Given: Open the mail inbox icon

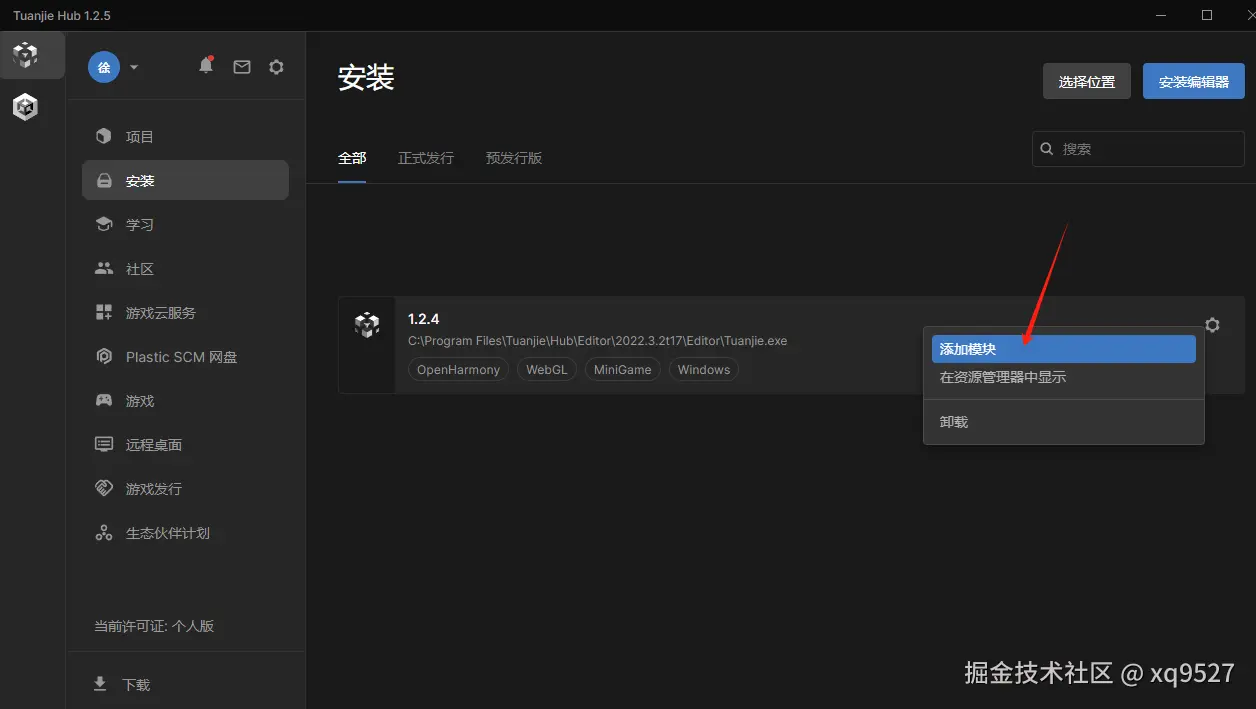Looking at the screenshot, I should pos(242,67).
